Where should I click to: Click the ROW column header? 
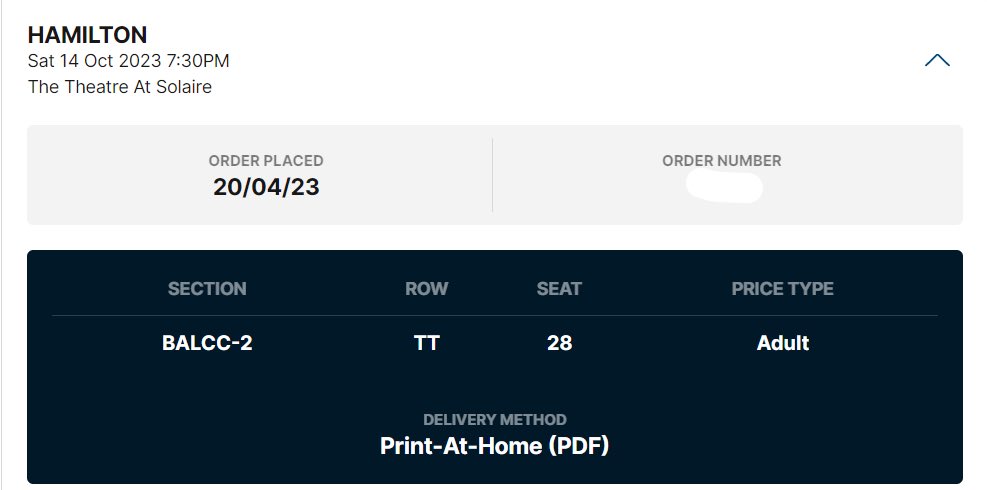tap(426, 288)
